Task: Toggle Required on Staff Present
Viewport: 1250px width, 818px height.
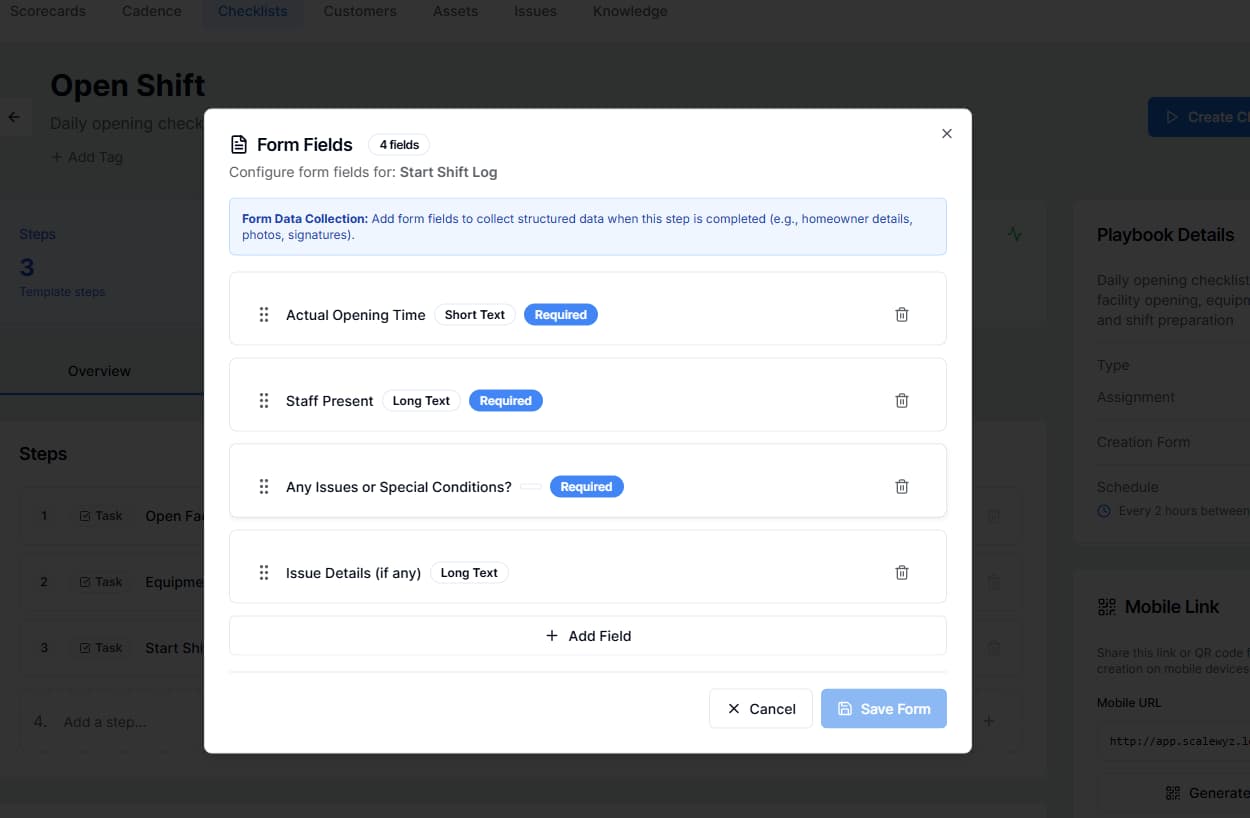Action: 506,400
